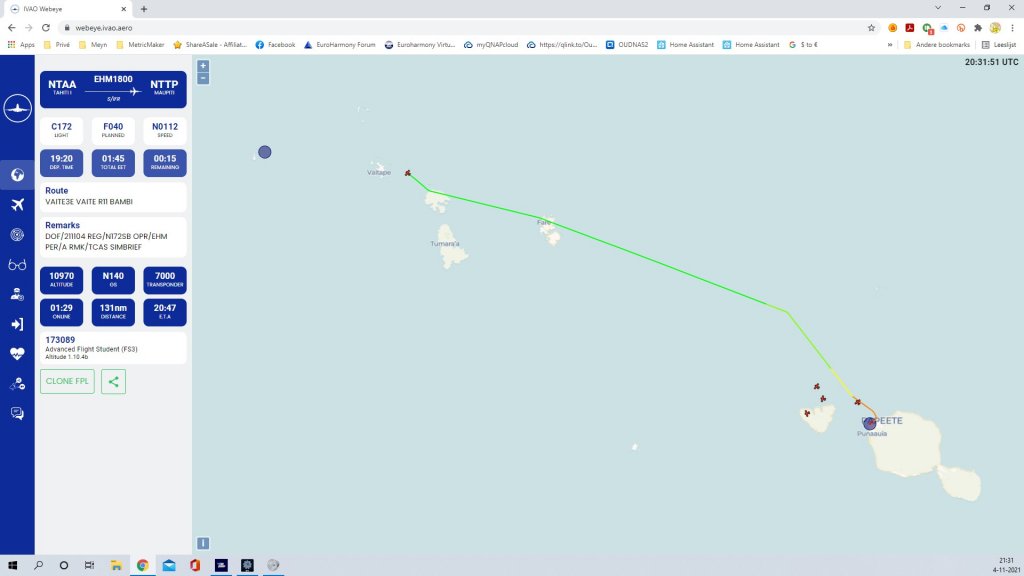Viewport: 1024px width, 576px height.
Task: Open map info 'i' button
Action: click(x=203, y=543)
